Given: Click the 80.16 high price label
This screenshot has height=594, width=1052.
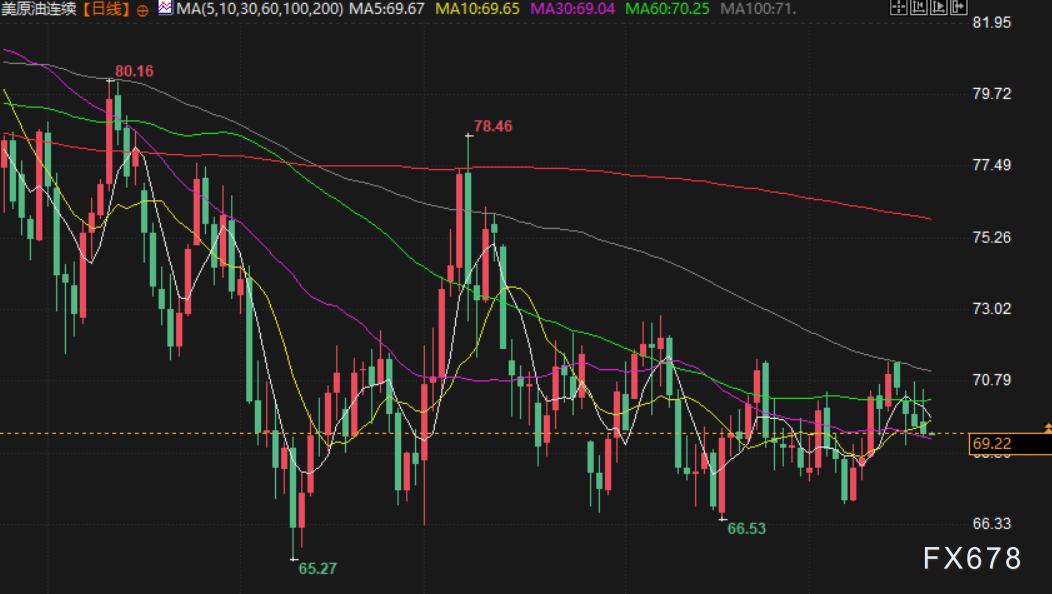Looking at the screenshot, I should click(134, 71).
